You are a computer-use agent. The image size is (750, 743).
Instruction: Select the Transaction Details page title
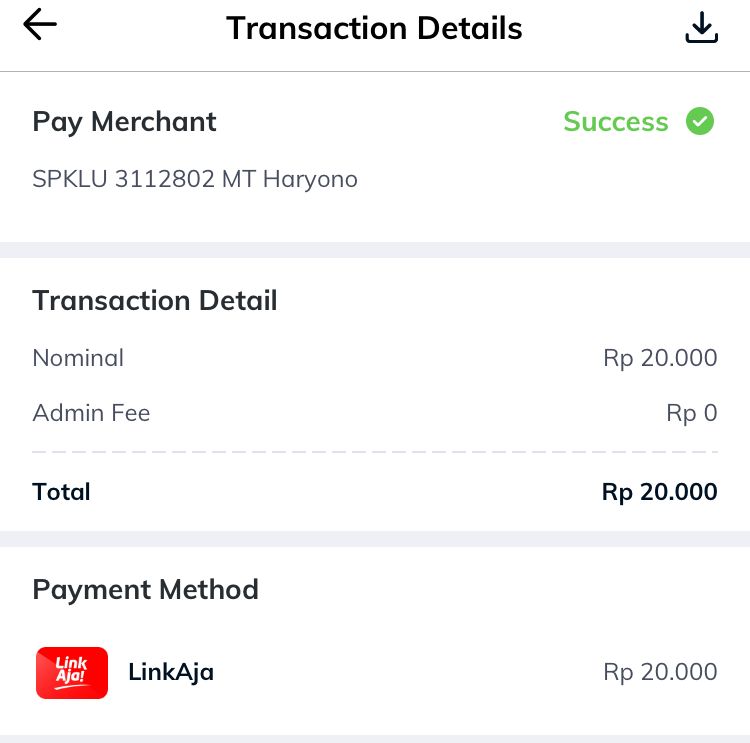(x=374, y=28)
